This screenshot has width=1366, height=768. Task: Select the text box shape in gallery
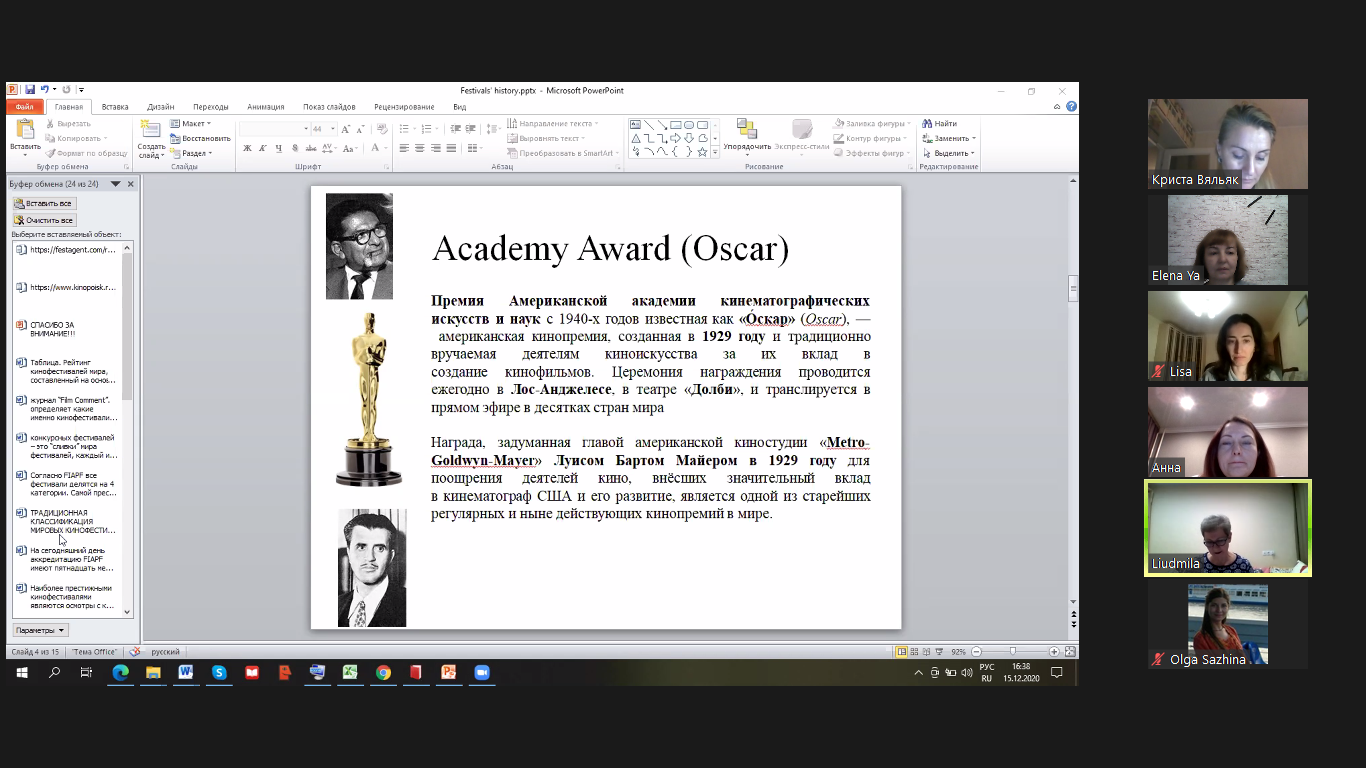636,125
